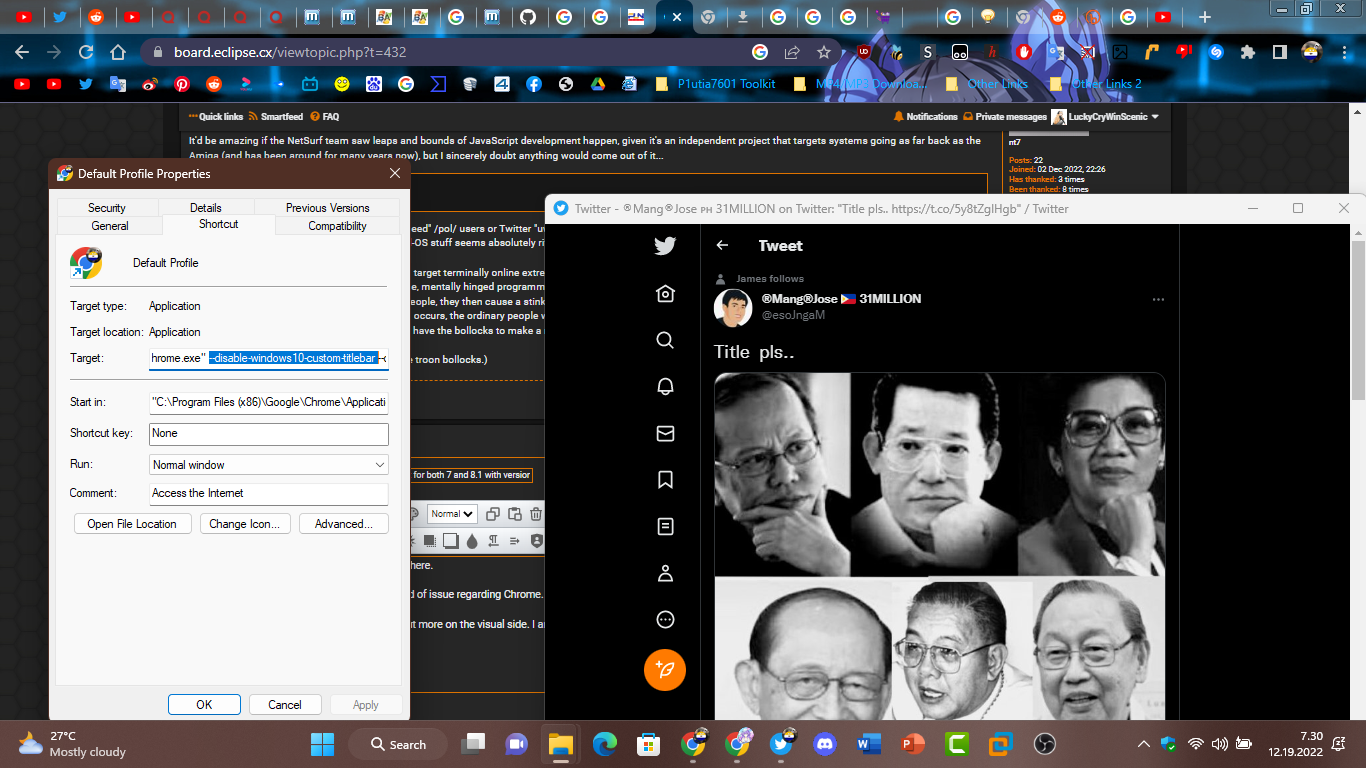Open Twitter Home from the sidebar
The height and width of the screenshot is (768, 1366).
click(x=665, y=293)
